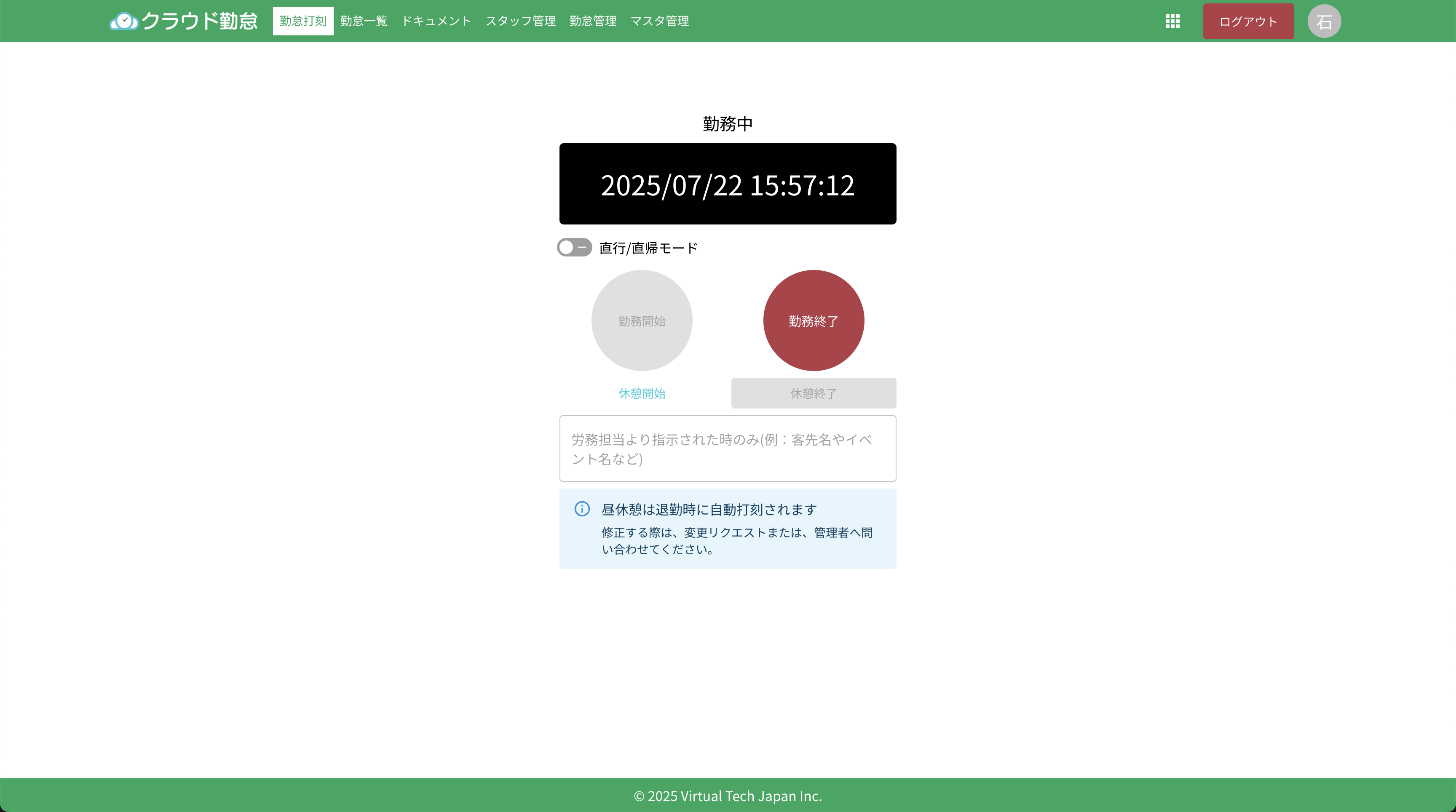Click the grey 勤務開始 circle button
Image resolution: width=1456 pixels, height=812 pixels.
click(642, 321)
